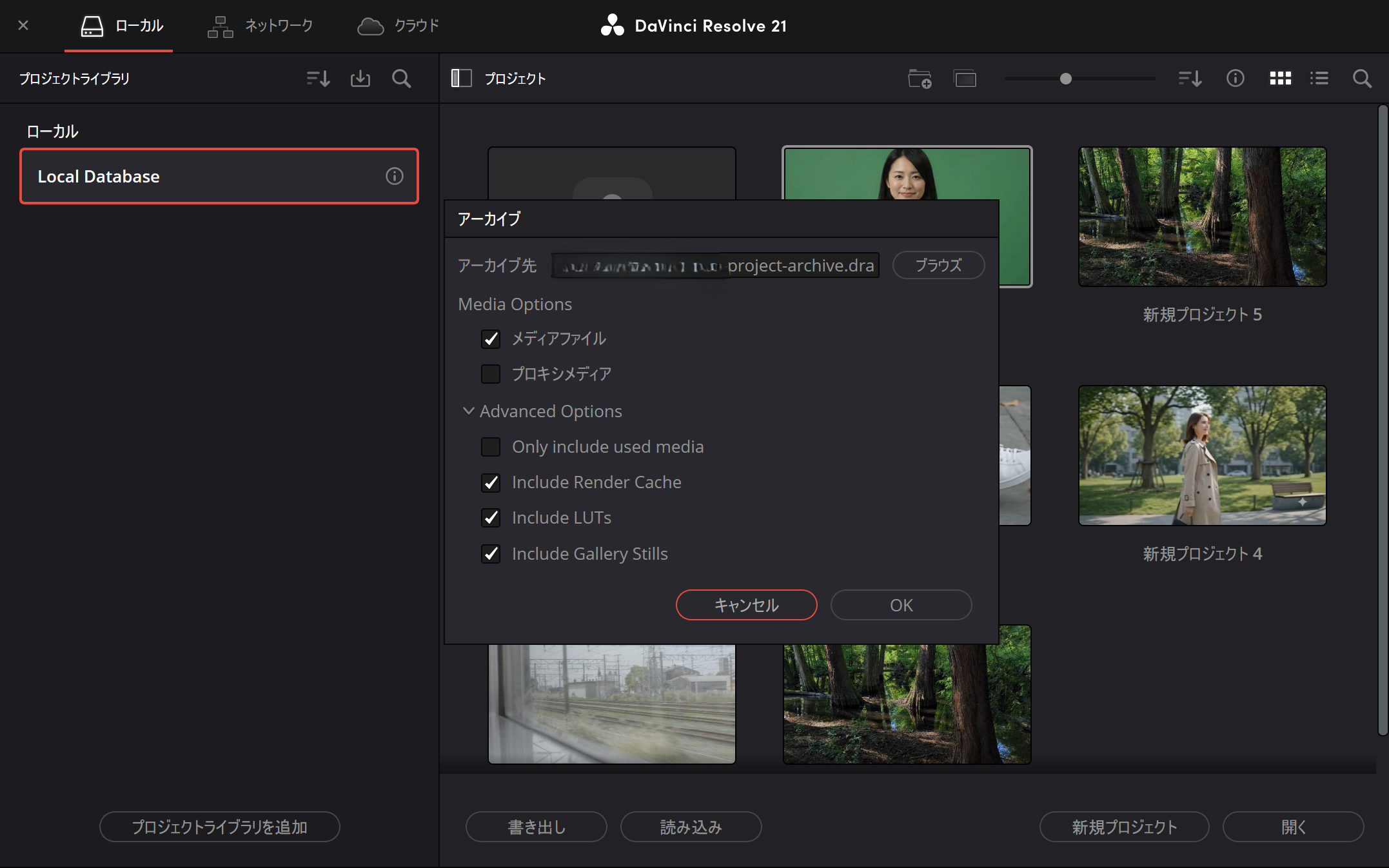Select the train window project thumbnail

click(x=611, y=704)
